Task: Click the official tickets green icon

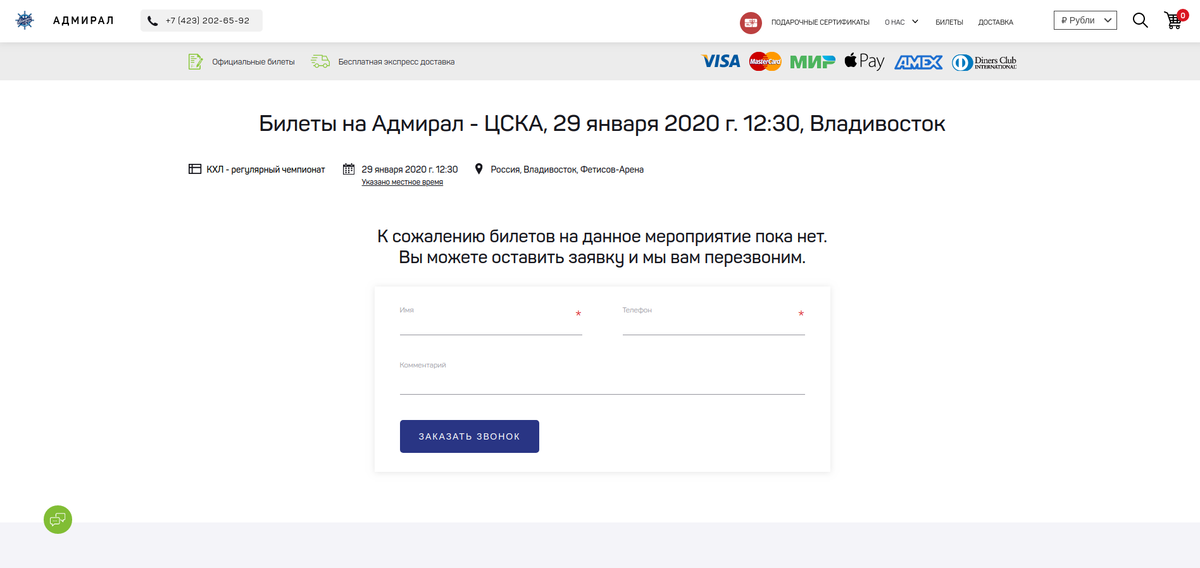Action: click(196, 61)
